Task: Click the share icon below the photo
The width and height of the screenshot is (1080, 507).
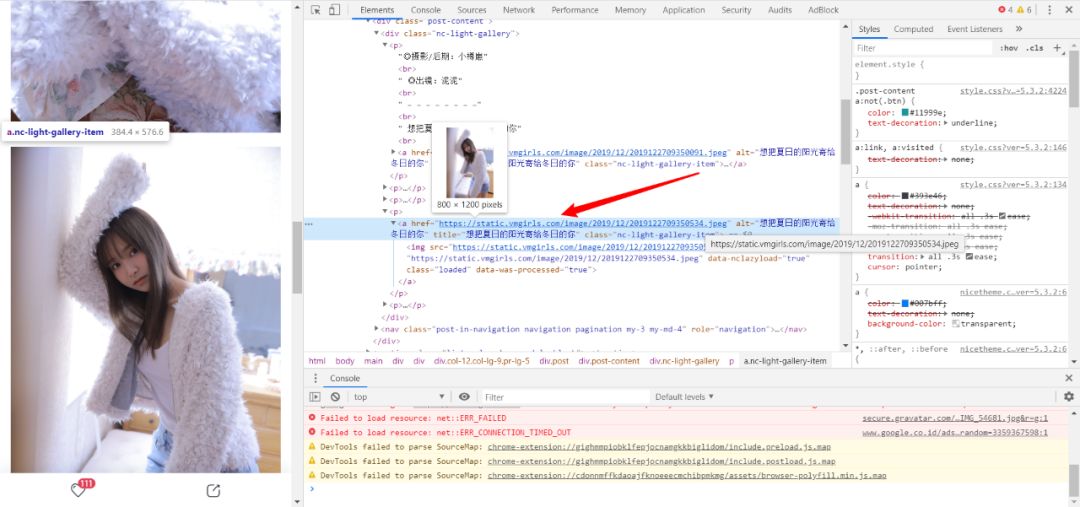Action: [x=214, y=490]
